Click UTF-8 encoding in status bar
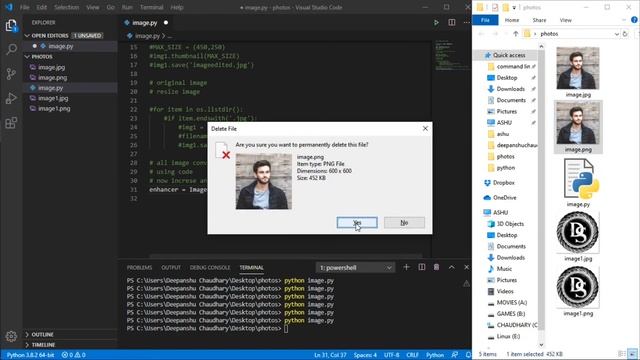The image size is (640, 360). point(391,355)
